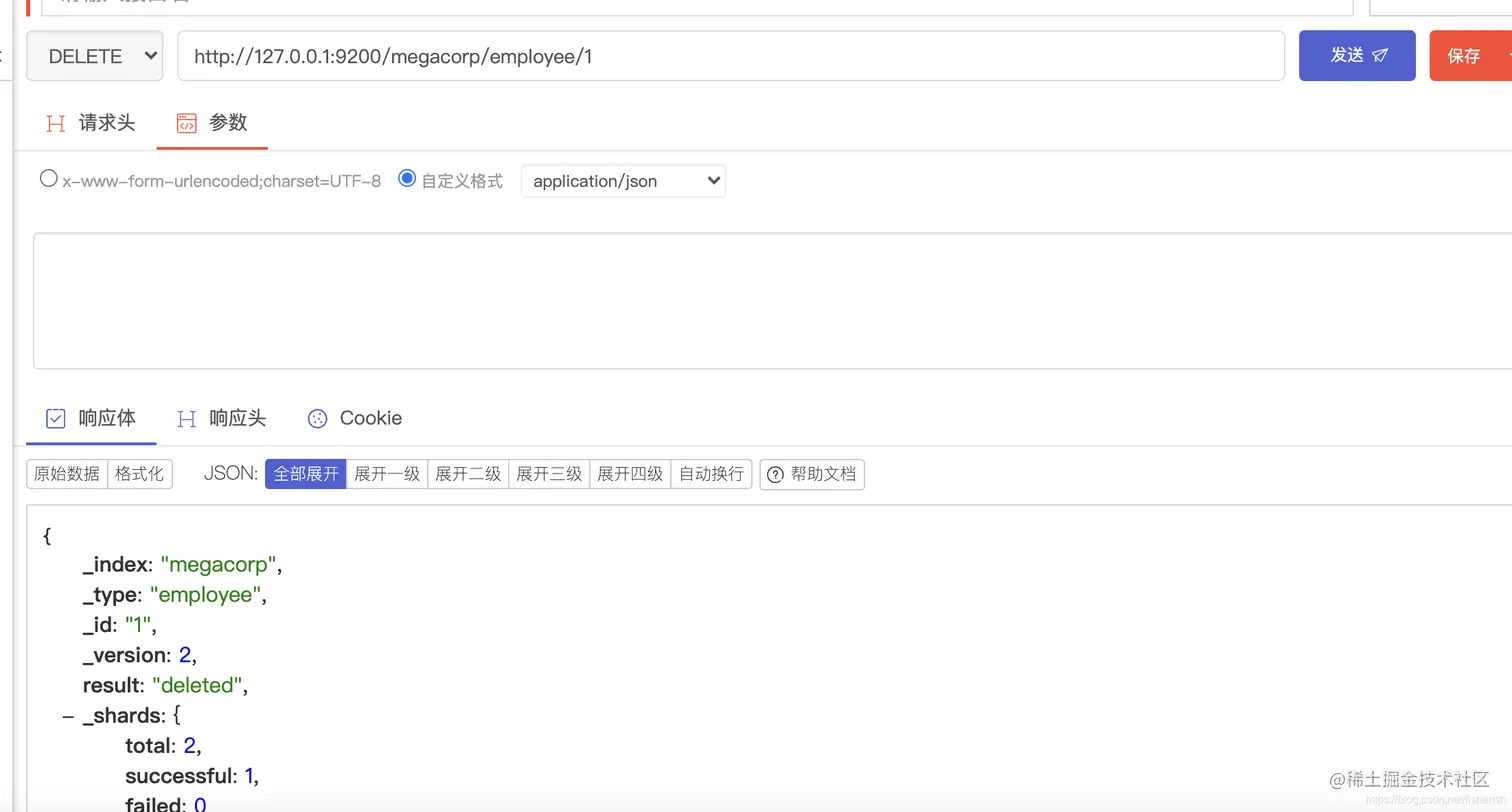Click the result "deleted" value
The height and width of the screenshot is (812, 1512).
coord(197,686)
